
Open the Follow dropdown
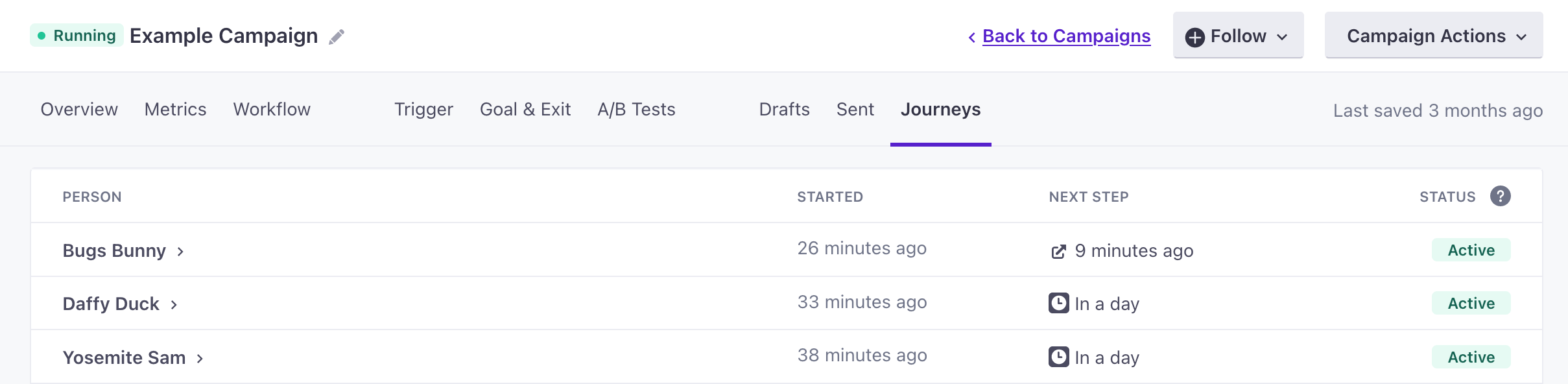point(1238,36)
